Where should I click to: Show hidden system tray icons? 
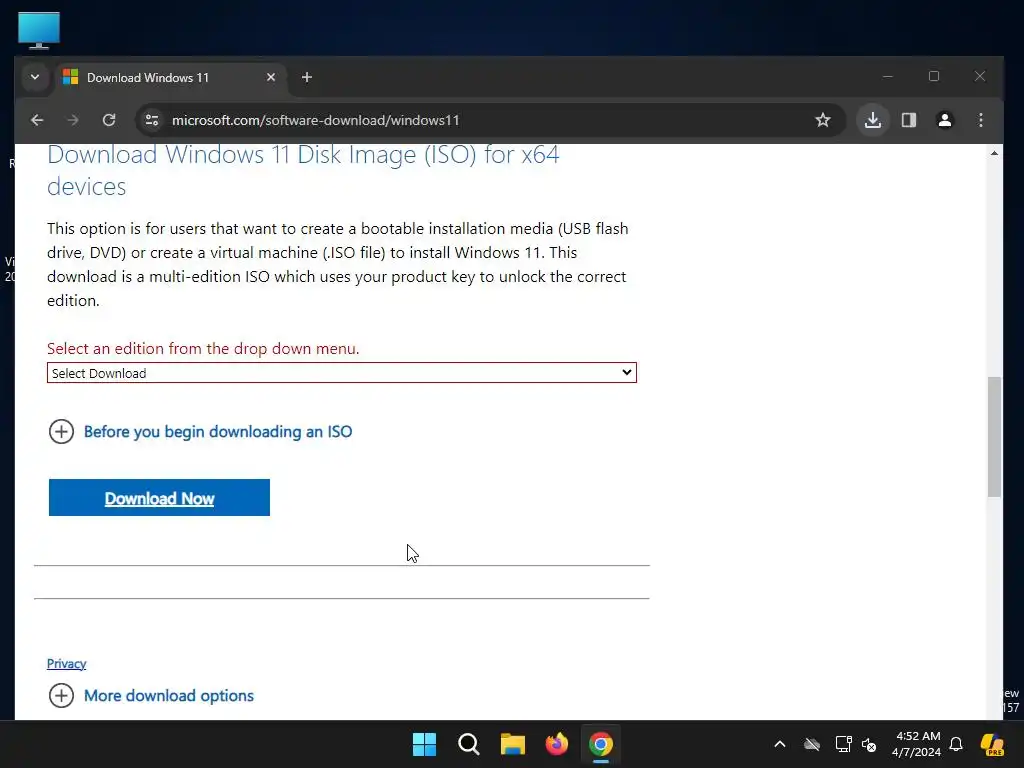pos(780,744)
